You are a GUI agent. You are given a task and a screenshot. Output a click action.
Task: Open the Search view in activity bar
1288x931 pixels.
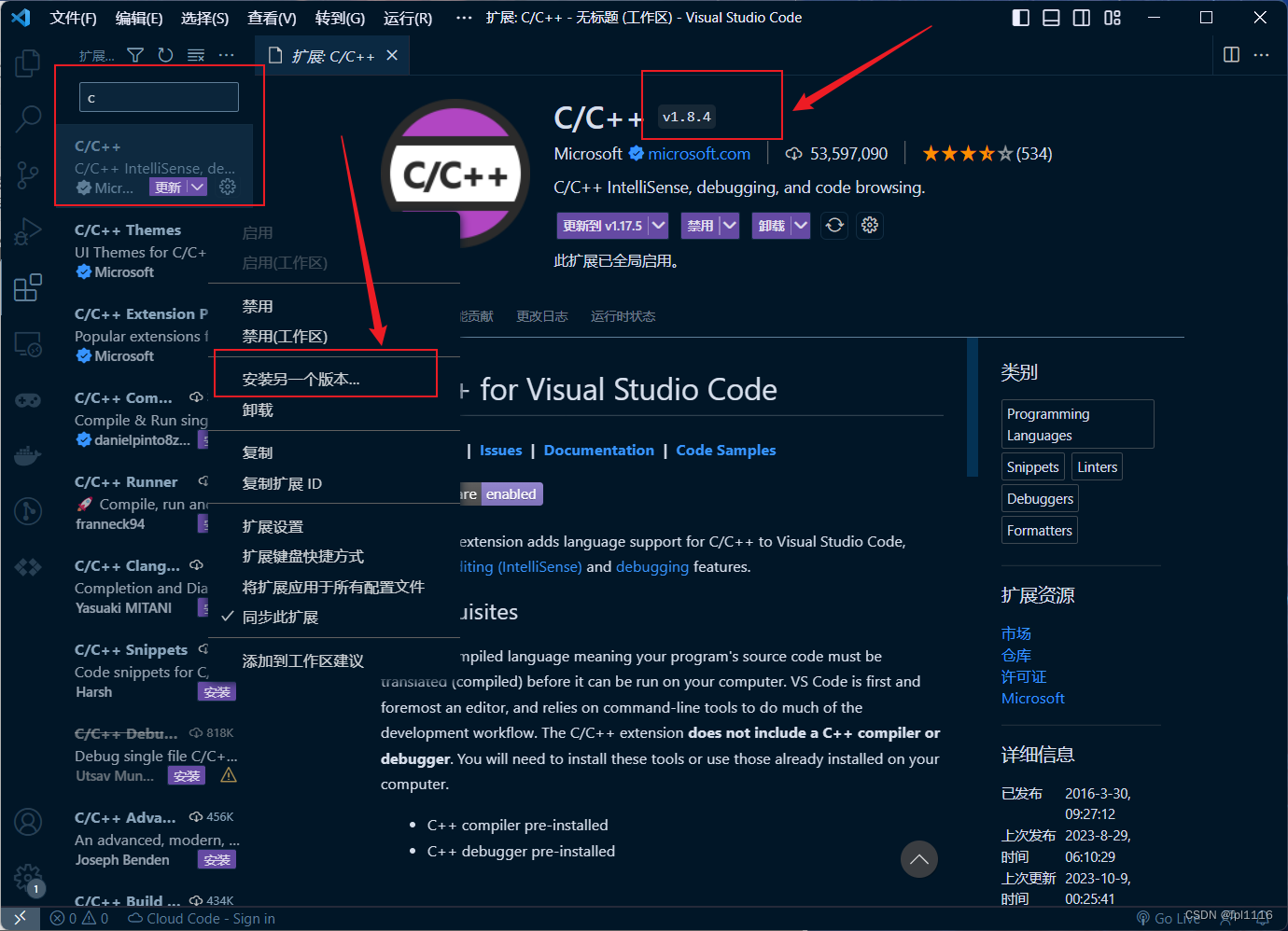click(28, 118)
